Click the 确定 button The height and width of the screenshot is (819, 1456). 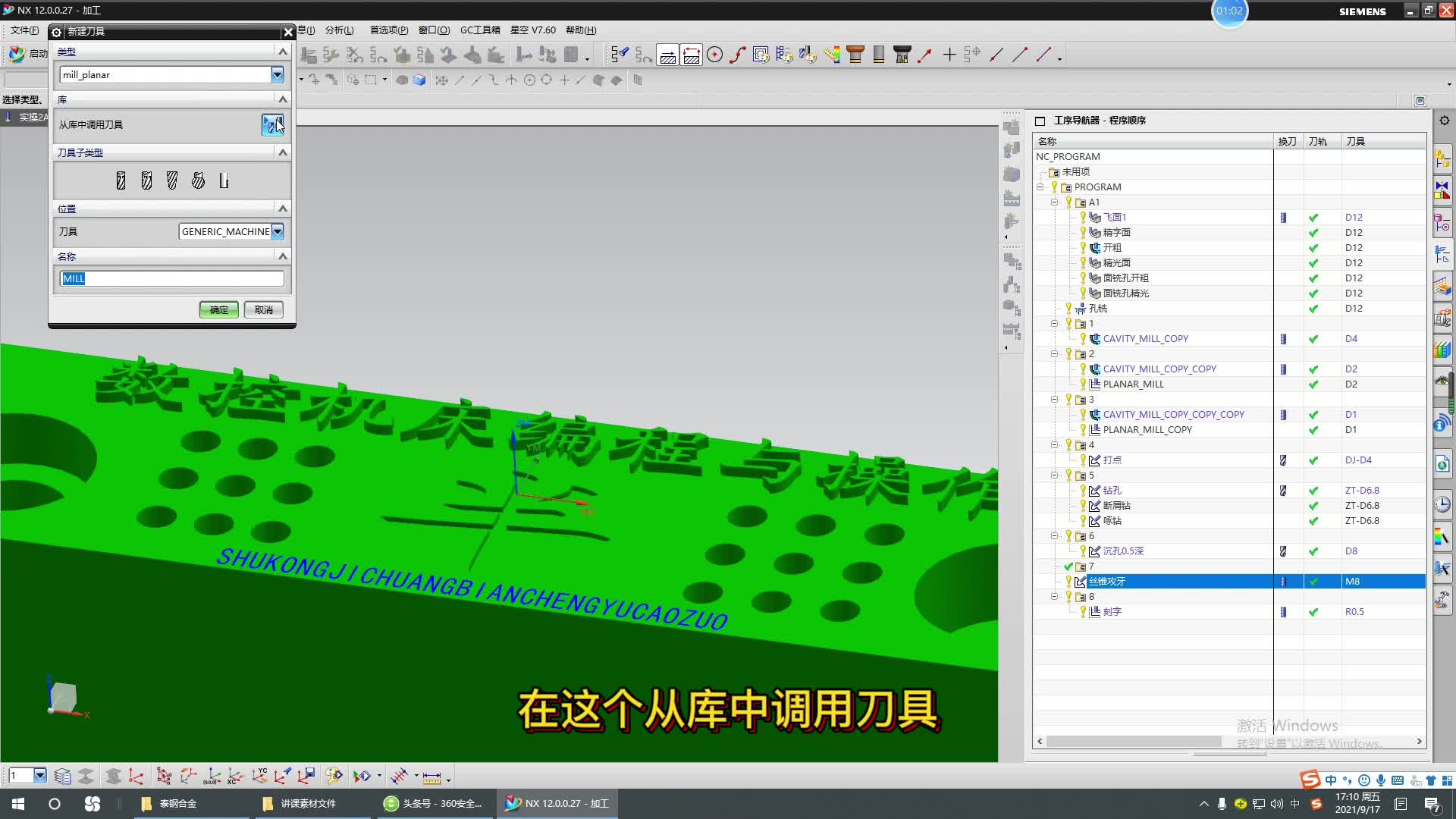pyautogui.click(x=218, y=309)
